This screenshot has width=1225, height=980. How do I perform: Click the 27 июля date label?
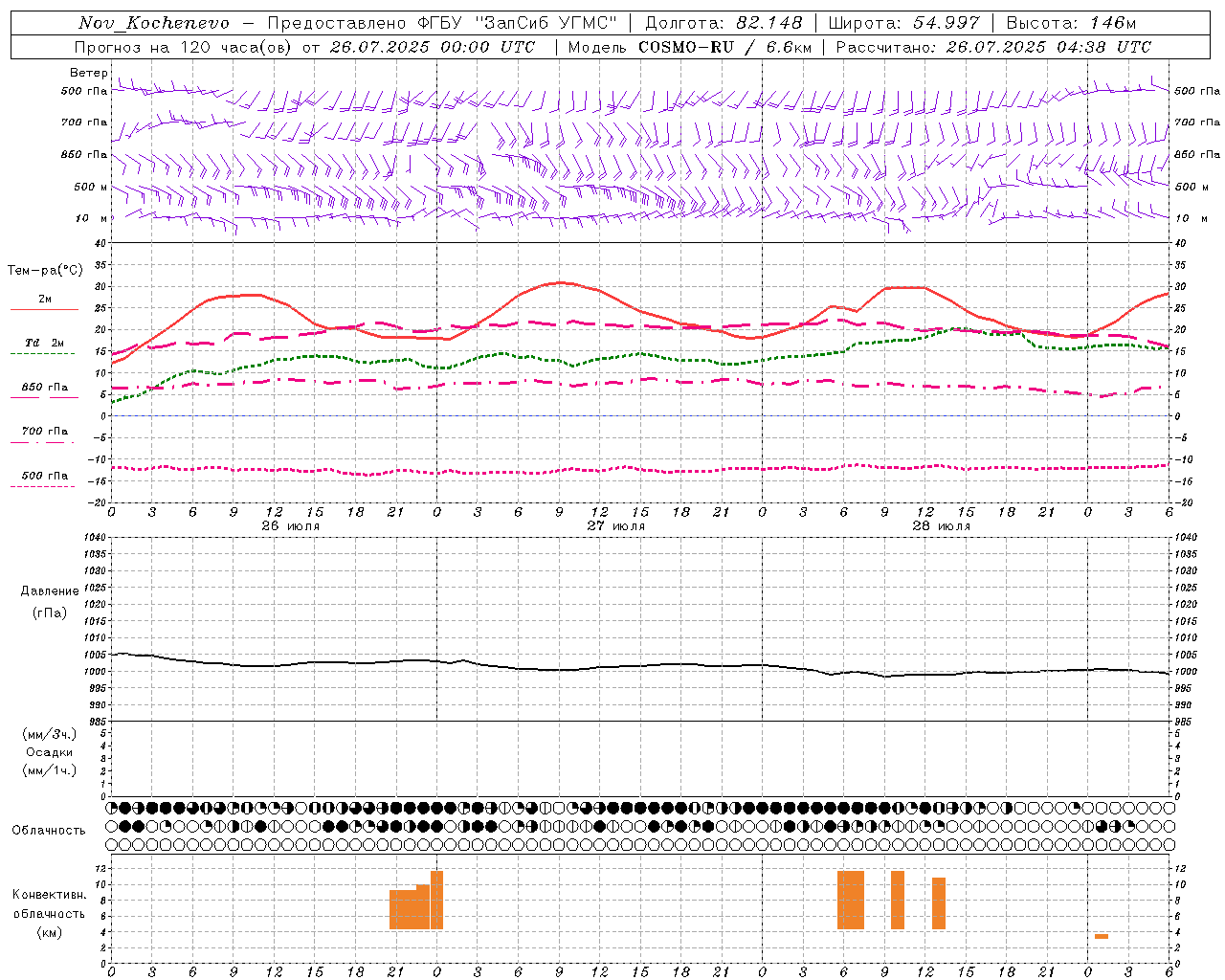tap(616, 526)
